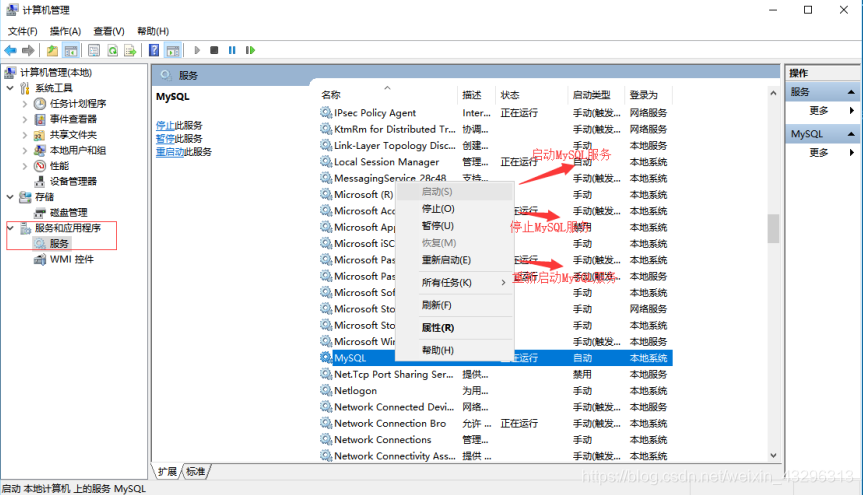The width and height of the screenshot is (863, 495).
Task: Toggle the show/hide console tree icon
Action: pos(71,51)
